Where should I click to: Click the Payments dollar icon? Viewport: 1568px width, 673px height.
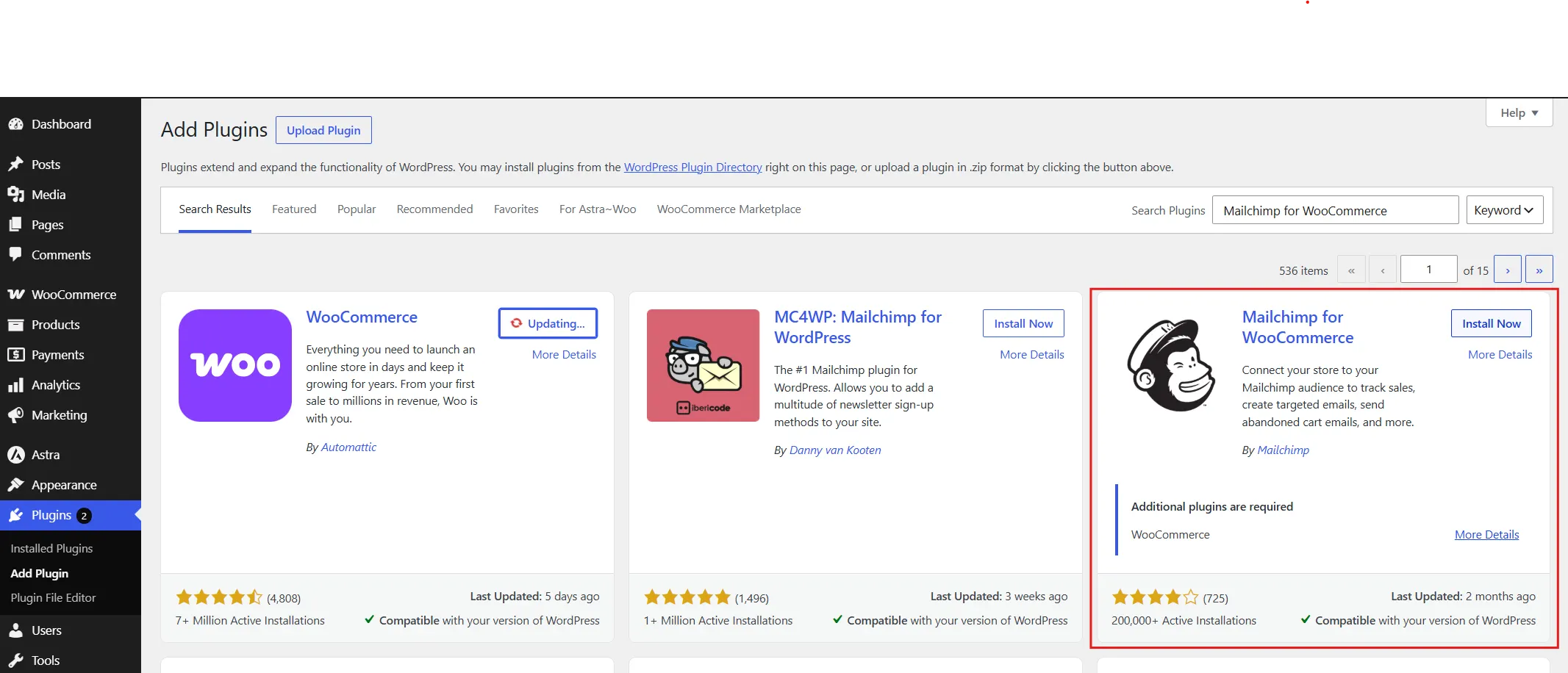[15, 354]
